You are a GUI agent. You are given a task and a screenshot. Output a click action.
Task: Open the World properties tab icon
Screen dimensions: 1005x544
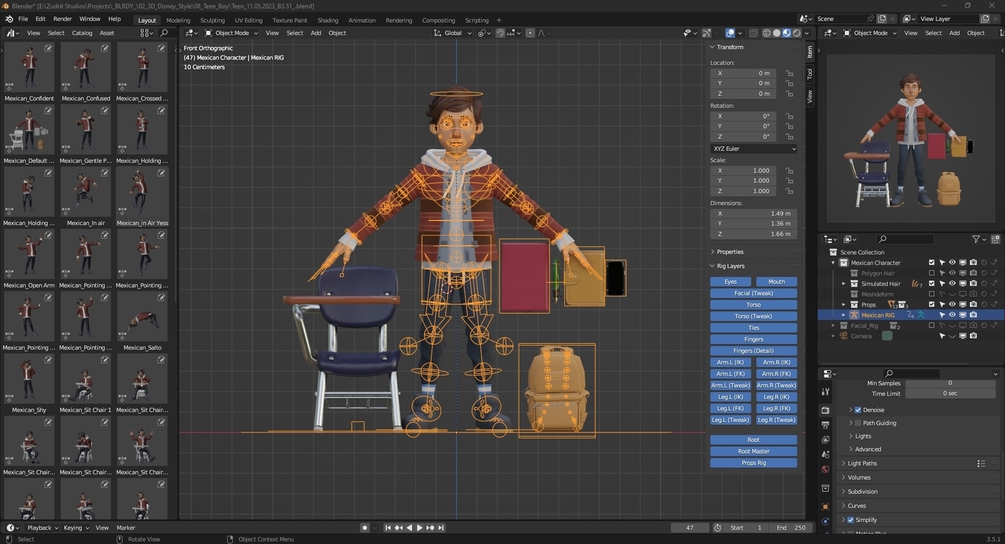tap(825, 469)
